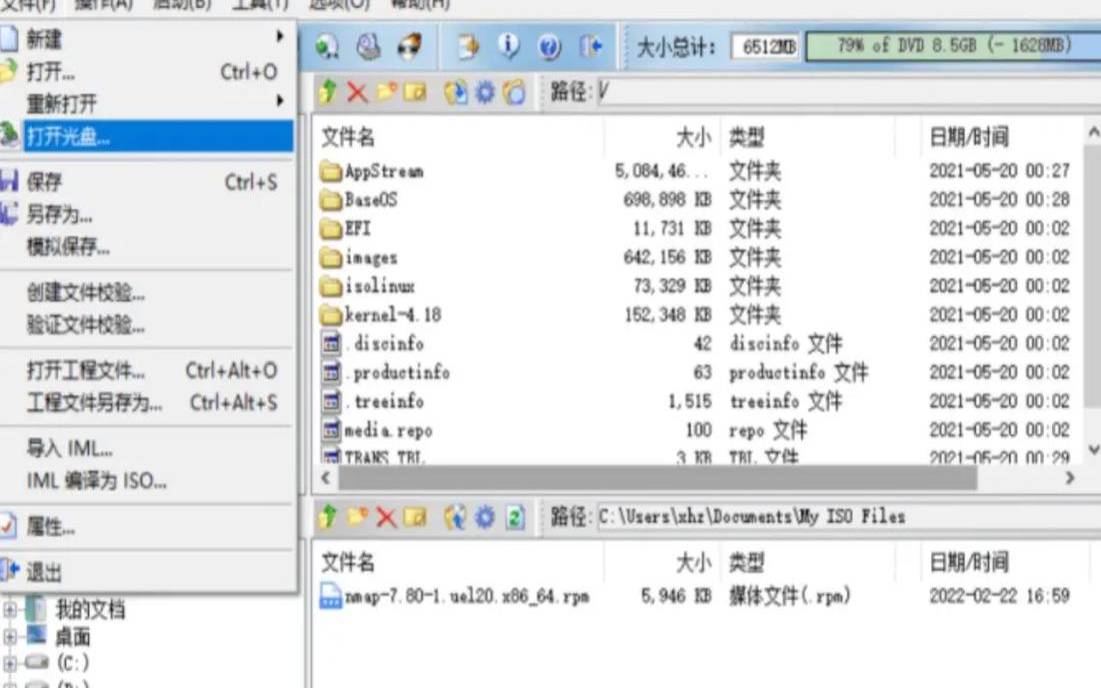Click the exit door icon in main toolbar

pyautogui.click(x=591, y=46)
